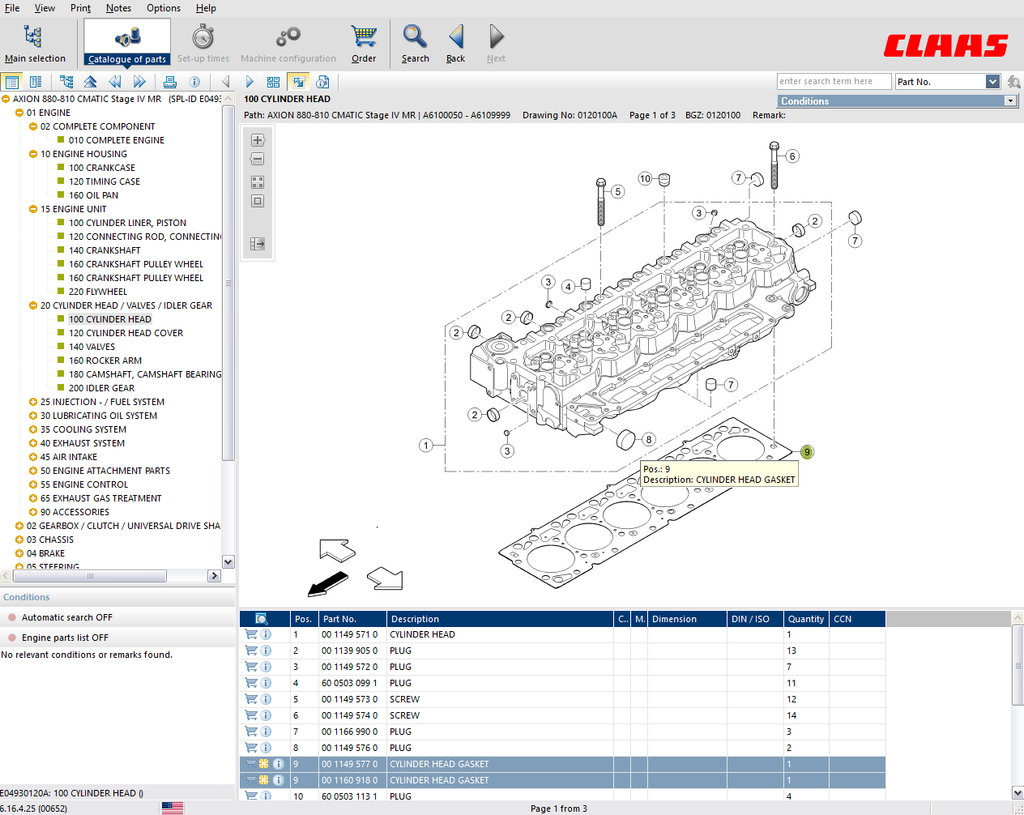Select 140 VALVES in tree
Screen dimensions: 1024x815
[x=92, y=347]
